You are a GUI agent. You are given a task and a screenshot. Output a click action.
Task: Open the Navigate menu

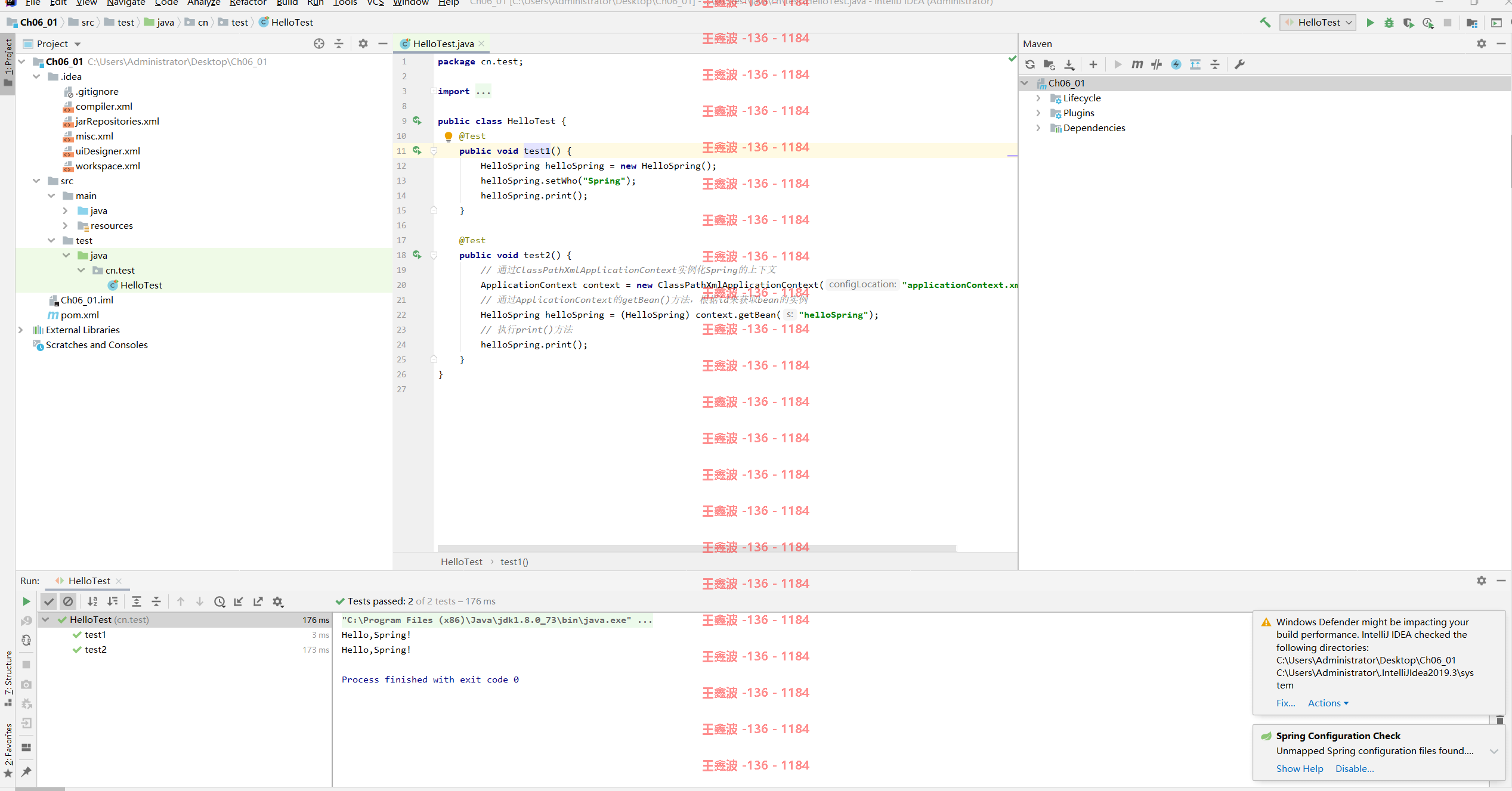point(126,3)
